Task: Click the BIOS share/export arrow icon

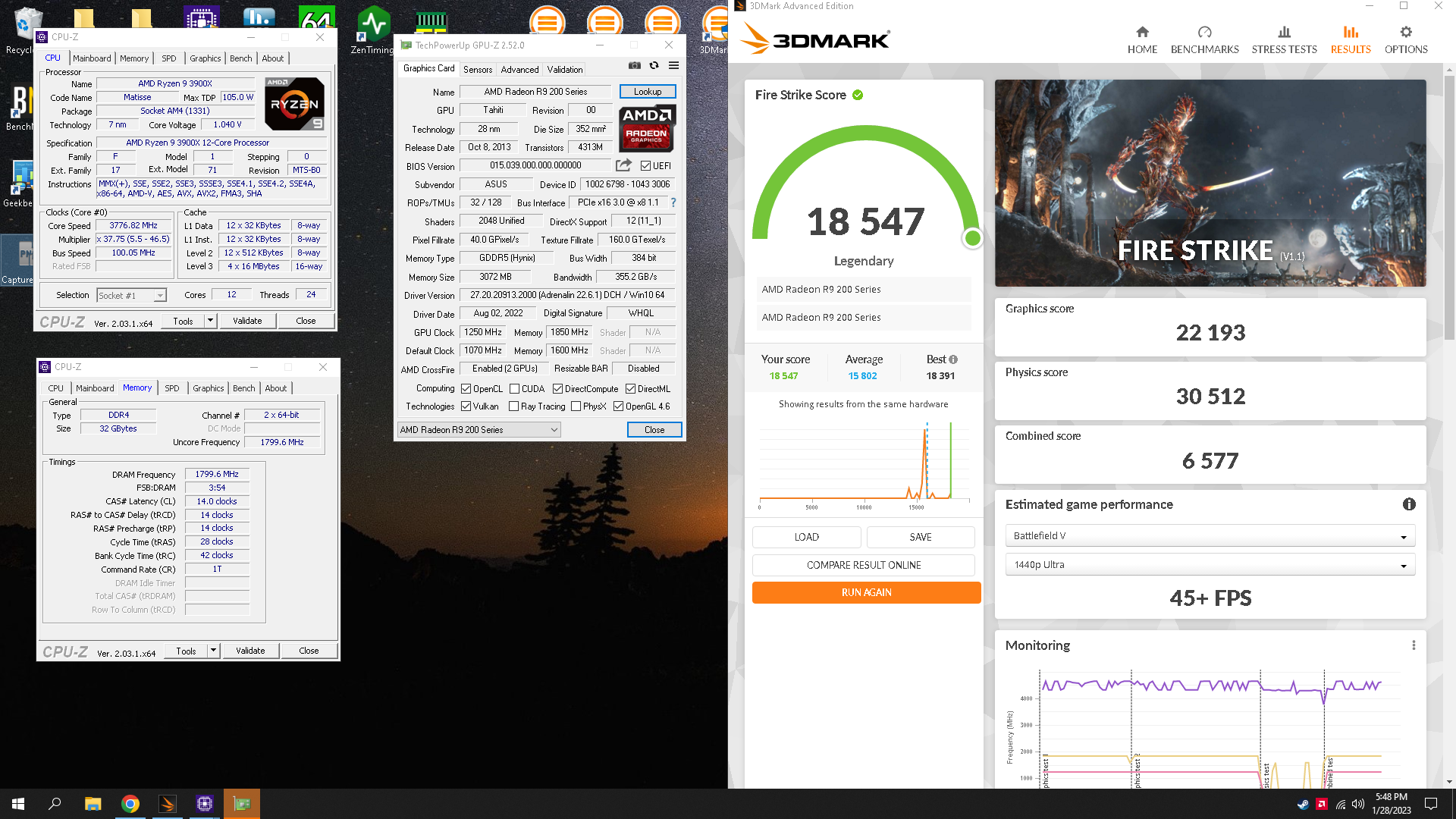Action: pos(623,165)
